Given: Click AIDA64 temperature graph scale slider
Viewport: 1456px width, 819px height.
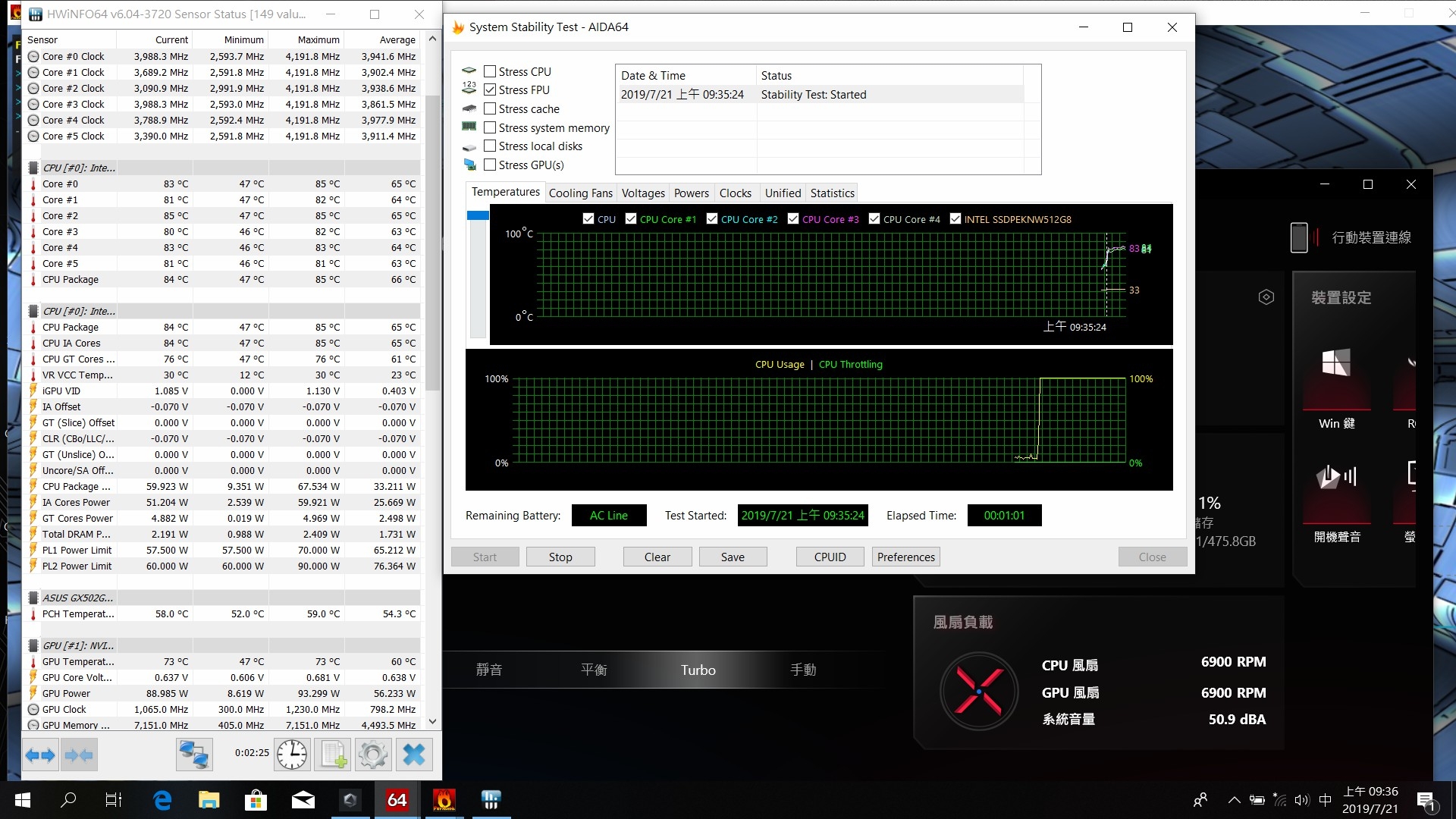Looking at the screenshot, I should [x=478, y=215].
